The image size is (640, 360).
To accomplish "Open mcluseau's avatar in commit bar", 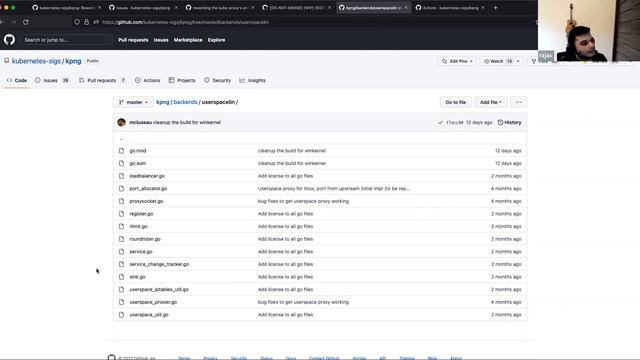I will click(x=121, y=122).
